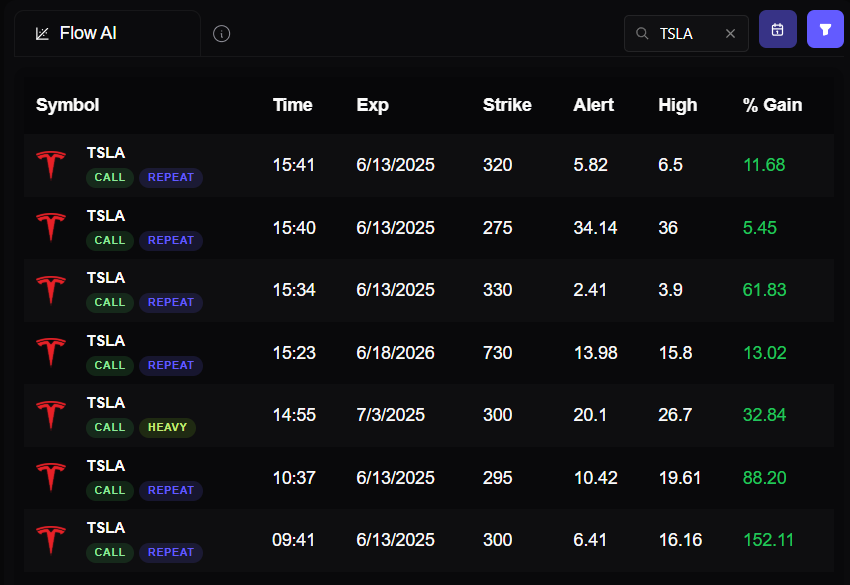Click Tesla logo in 15:40 row
Viewport: 850px width, 585px height.
point(51,227)
